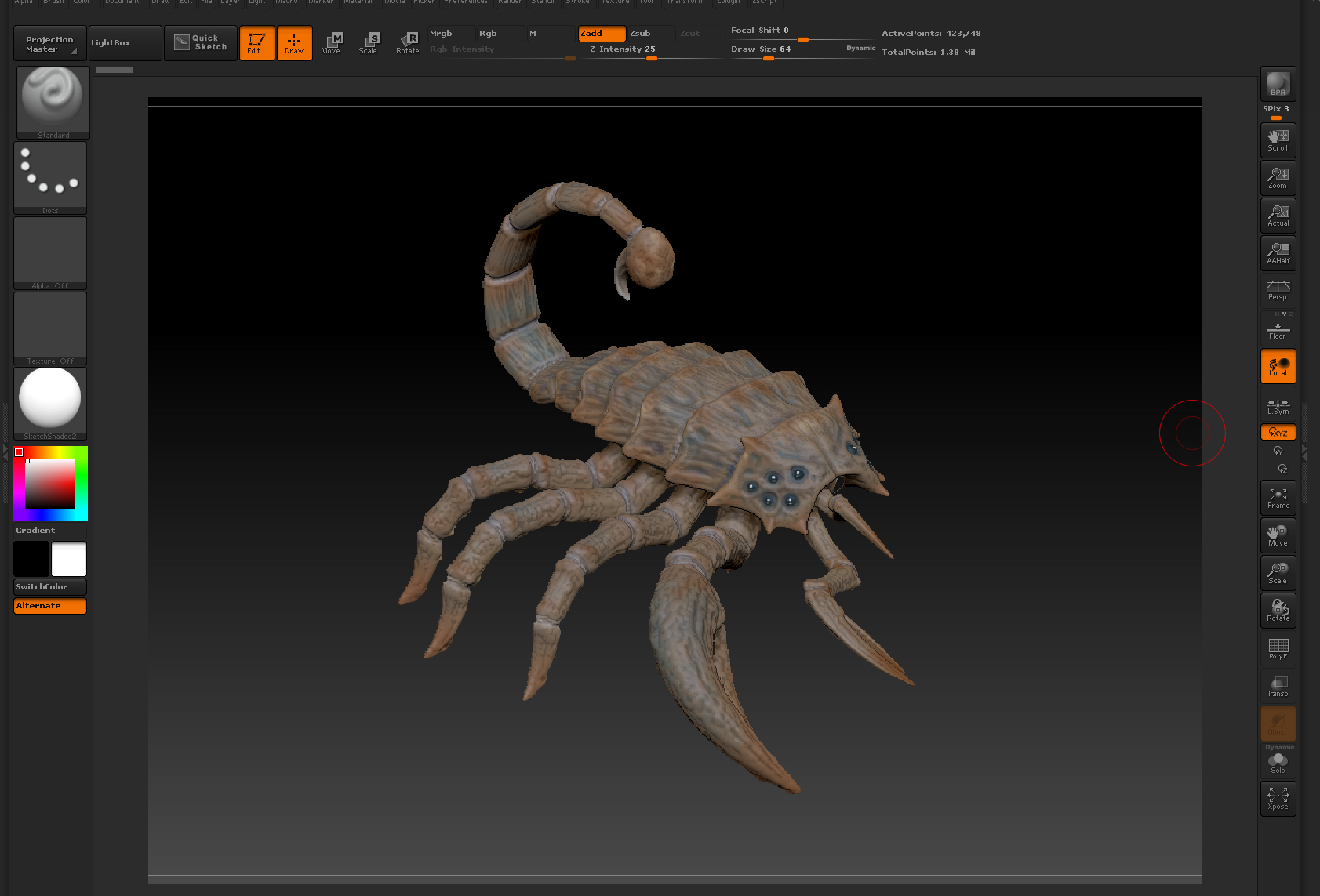Viewport: 1320px width, 896px height.
Task: Enable Solo mode
Action: 1278,761
